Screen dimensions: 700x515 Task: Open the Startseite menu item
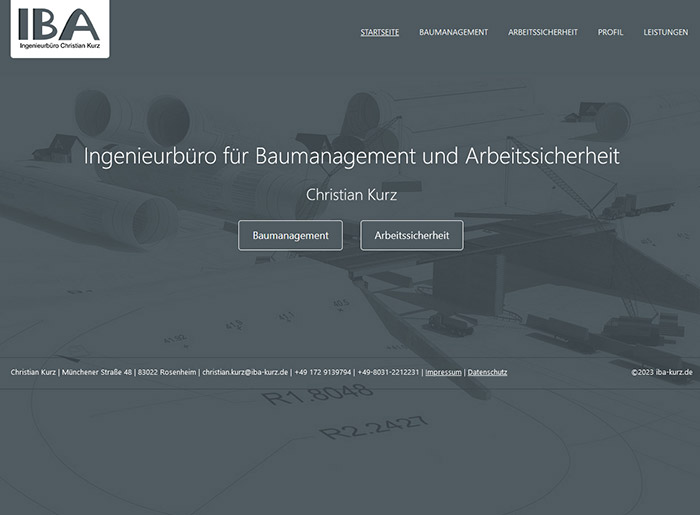point(379,32)
